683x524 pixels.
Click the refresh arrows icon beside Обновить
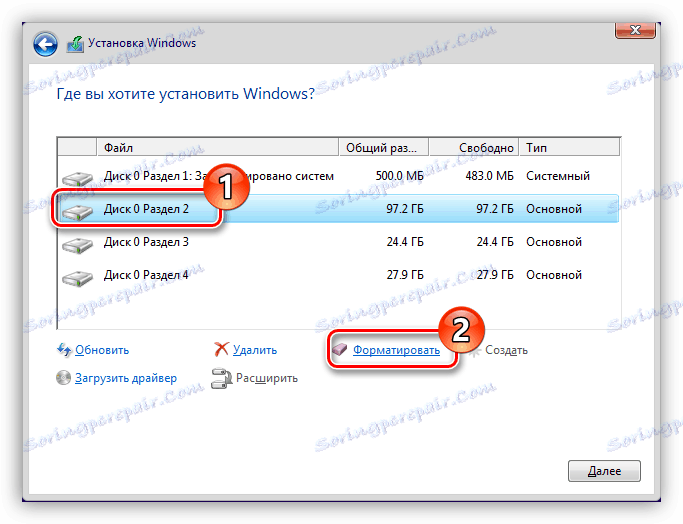64,350
